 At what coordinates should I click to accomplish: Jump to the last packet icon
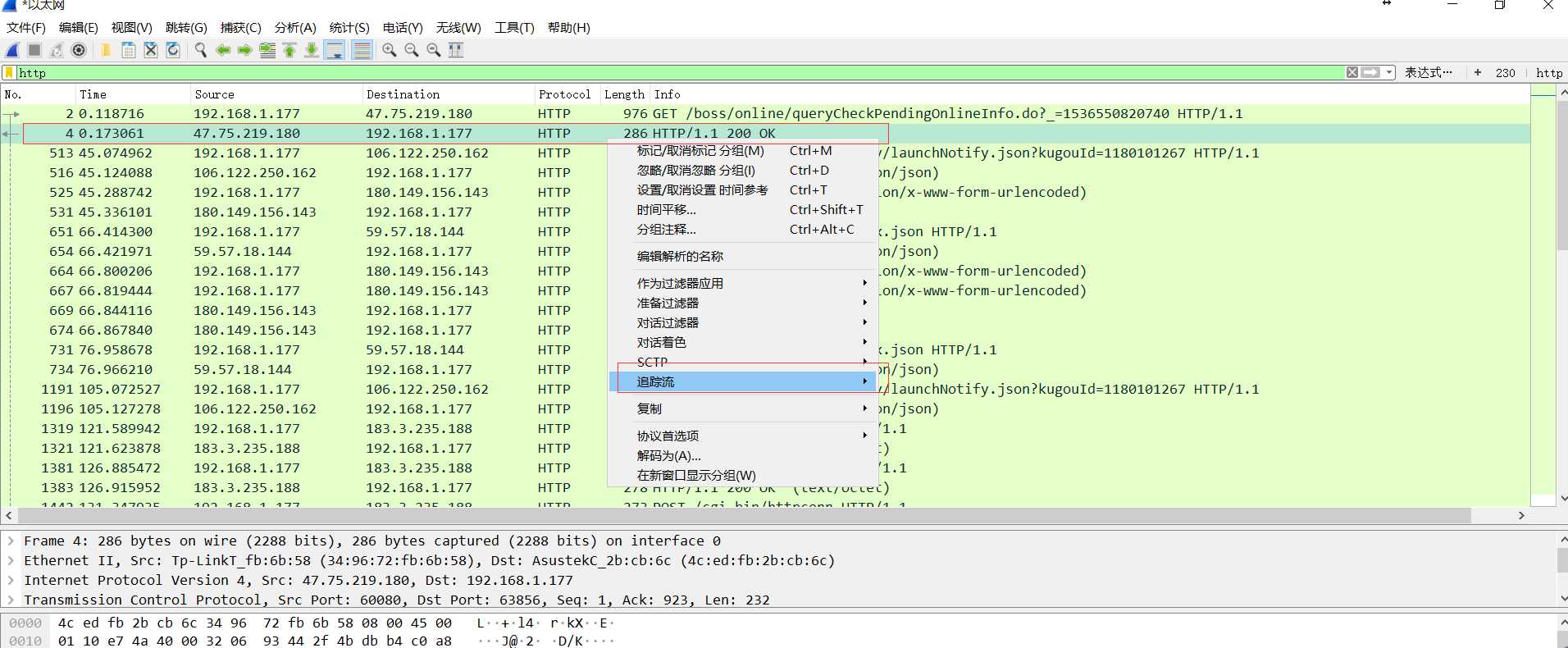click(x=312, y=50)
